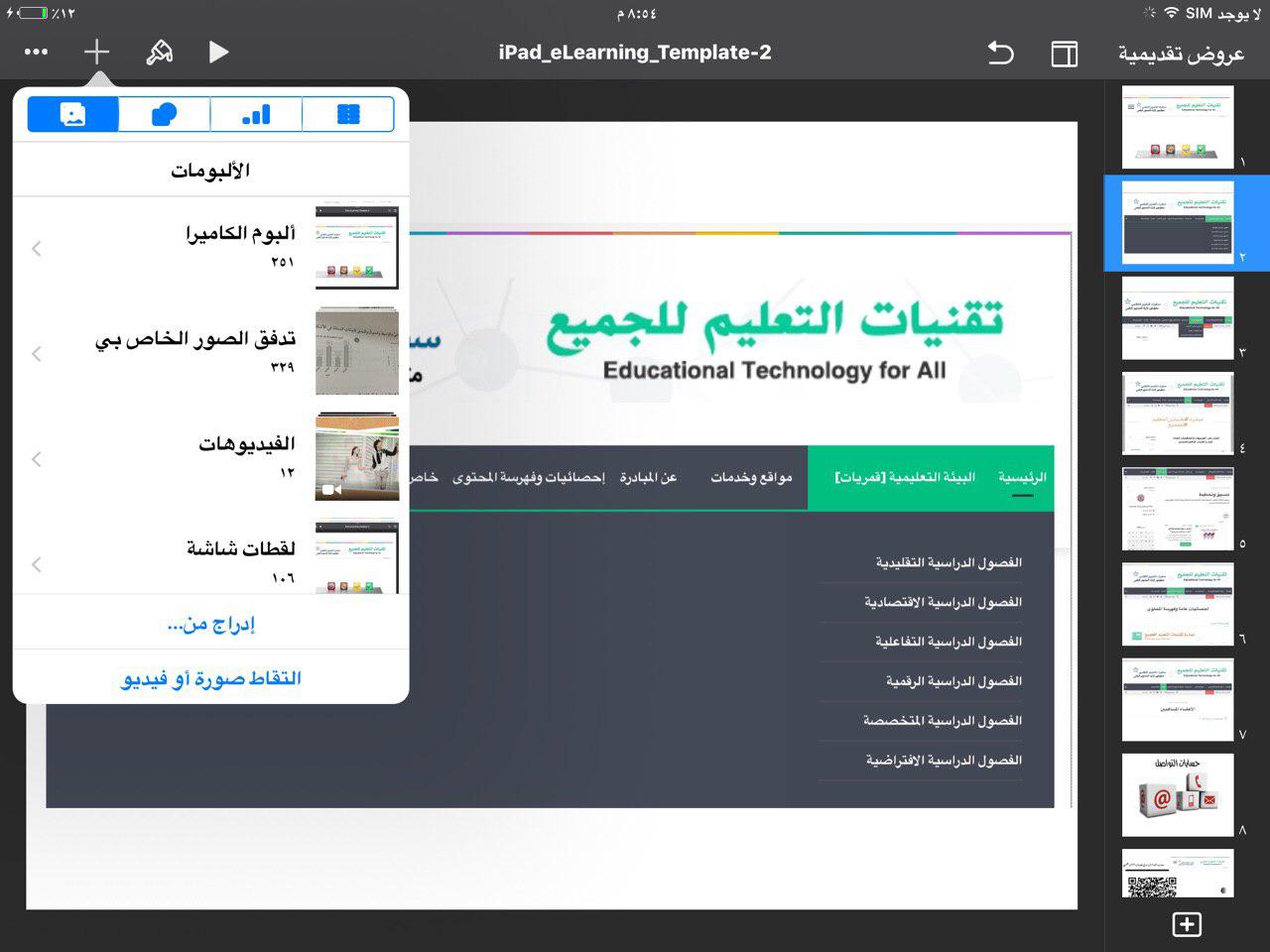Tap the undo arrow icon

(x=1000, y=53)
